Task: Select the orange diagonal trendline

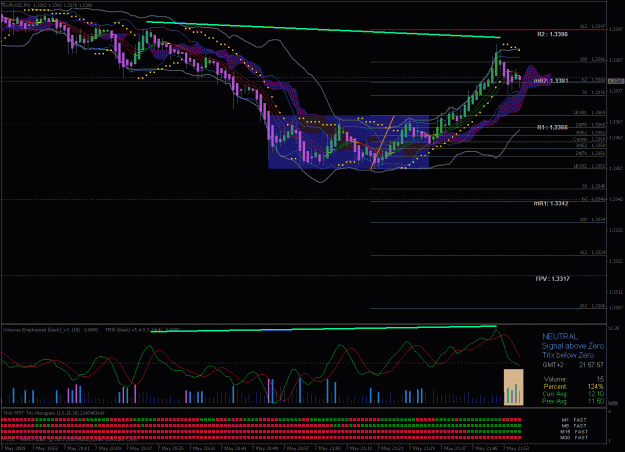Action: point(382,142)
